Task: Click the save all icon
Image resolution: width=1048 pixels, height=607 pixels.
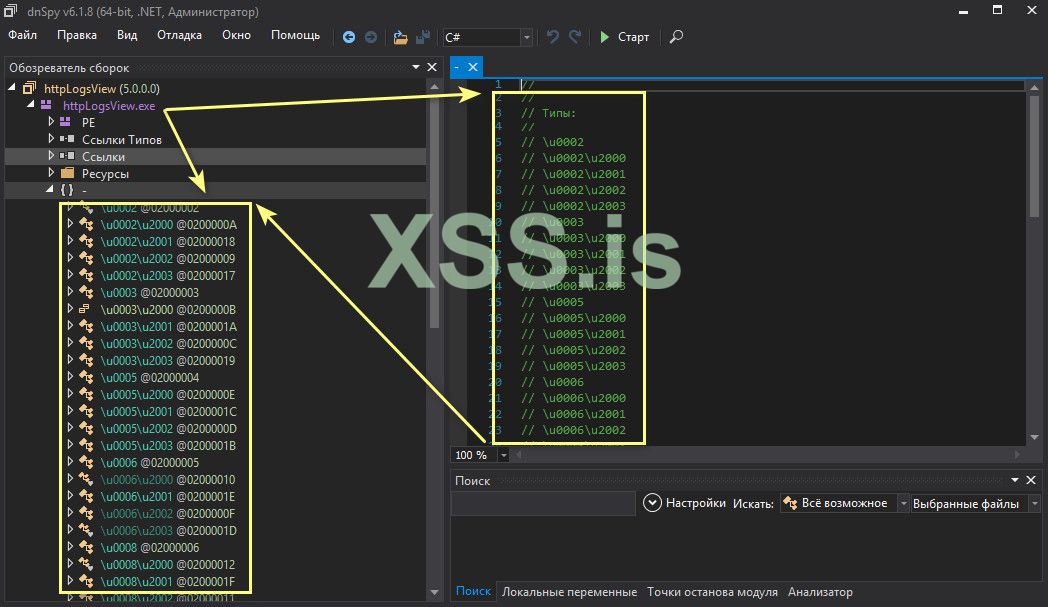Action: (x=424, y=37)
